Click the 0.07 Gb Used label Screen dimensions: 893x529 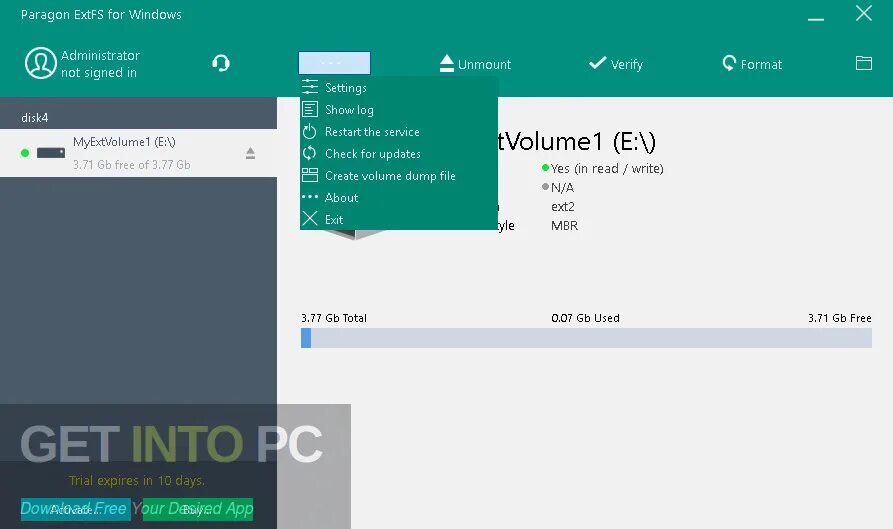coord(585,318)
